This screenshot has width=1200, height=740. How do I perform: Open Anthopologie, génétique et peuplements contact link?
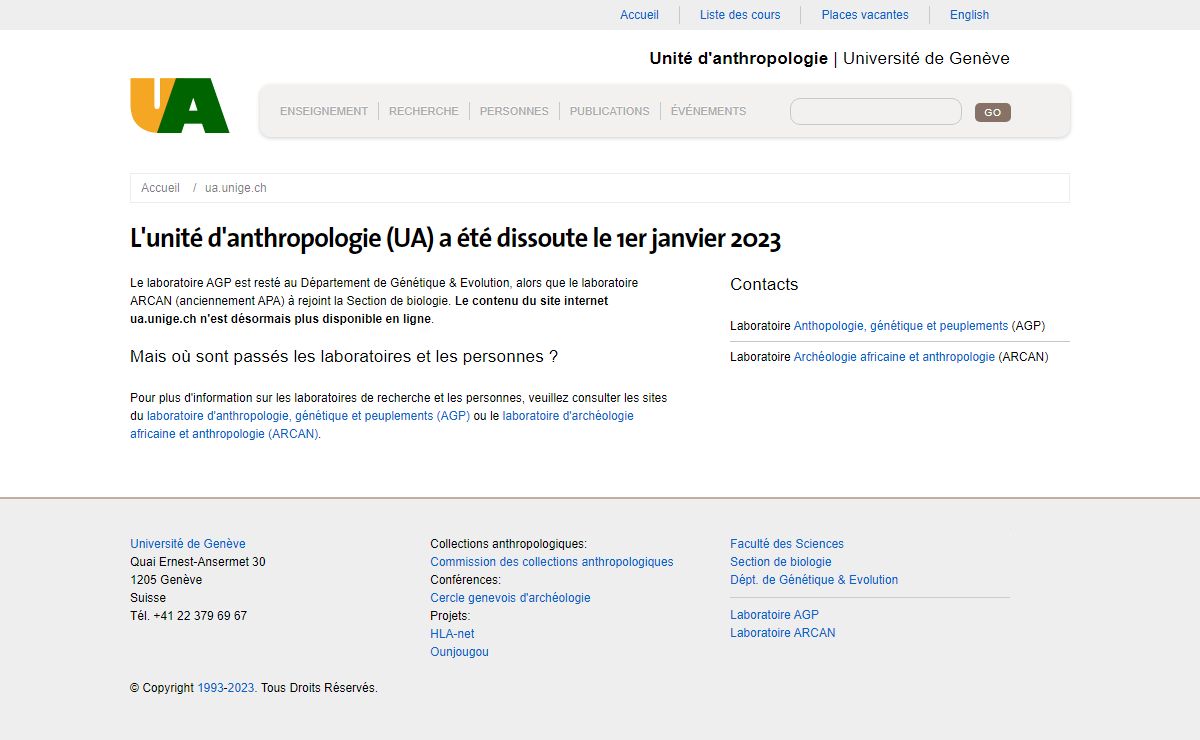(901, 326)
